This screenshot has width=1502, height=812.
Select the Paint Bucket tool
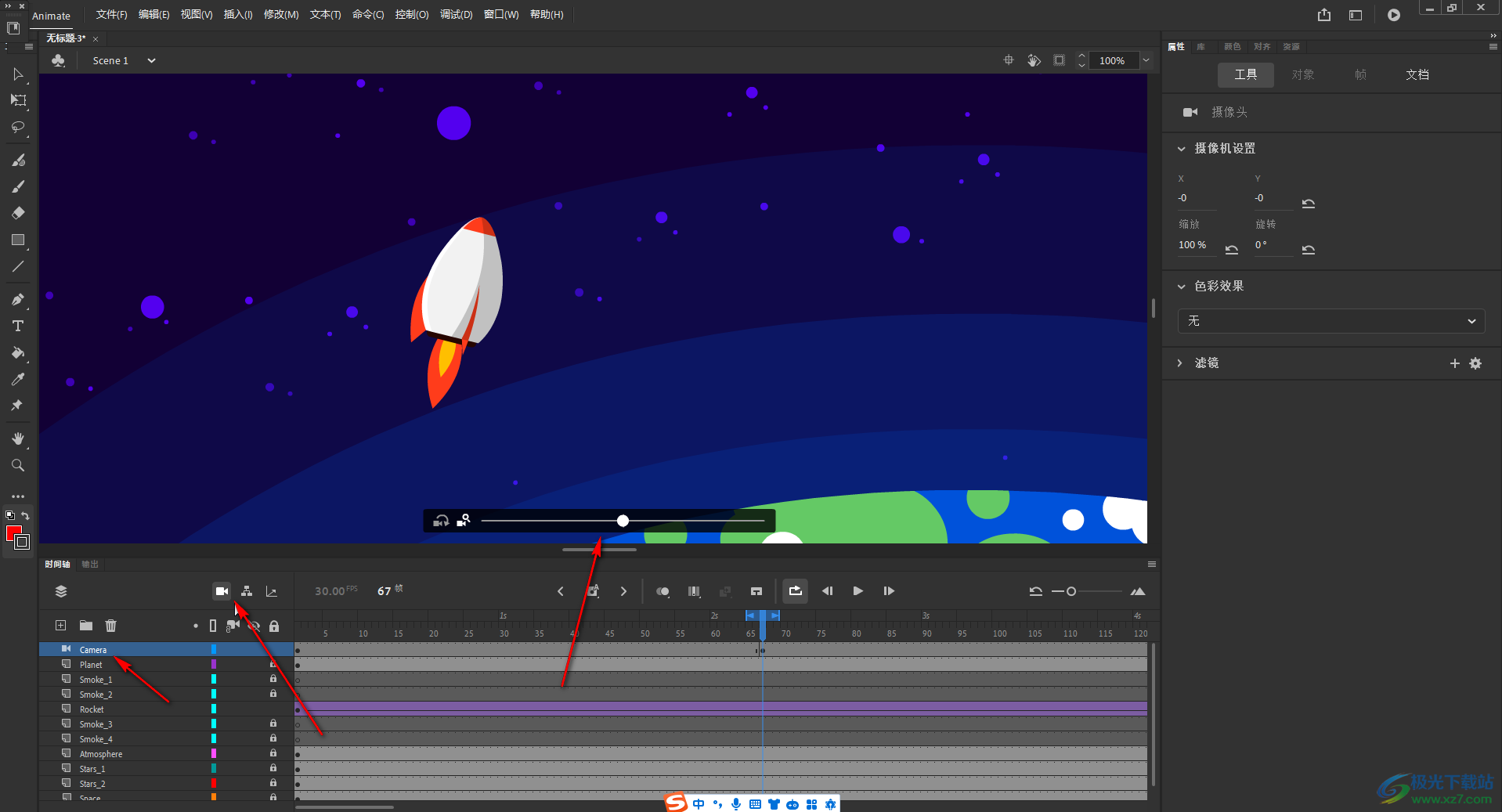click(18, 352)
